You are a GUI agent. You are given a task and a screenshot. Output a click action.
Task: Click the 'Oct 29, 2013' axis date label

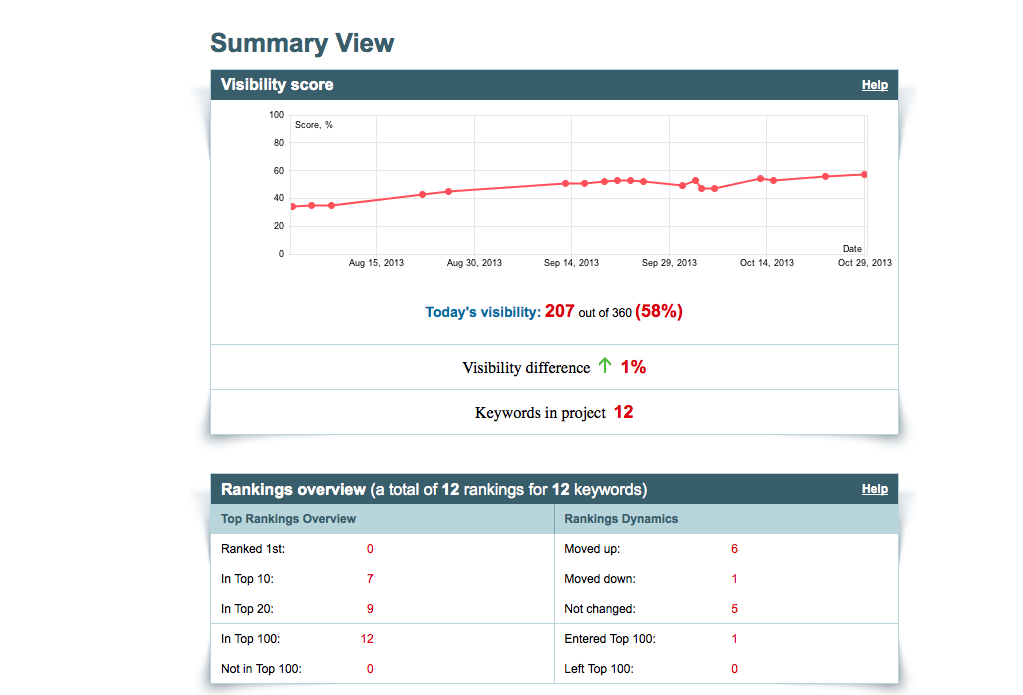(864, 263)
